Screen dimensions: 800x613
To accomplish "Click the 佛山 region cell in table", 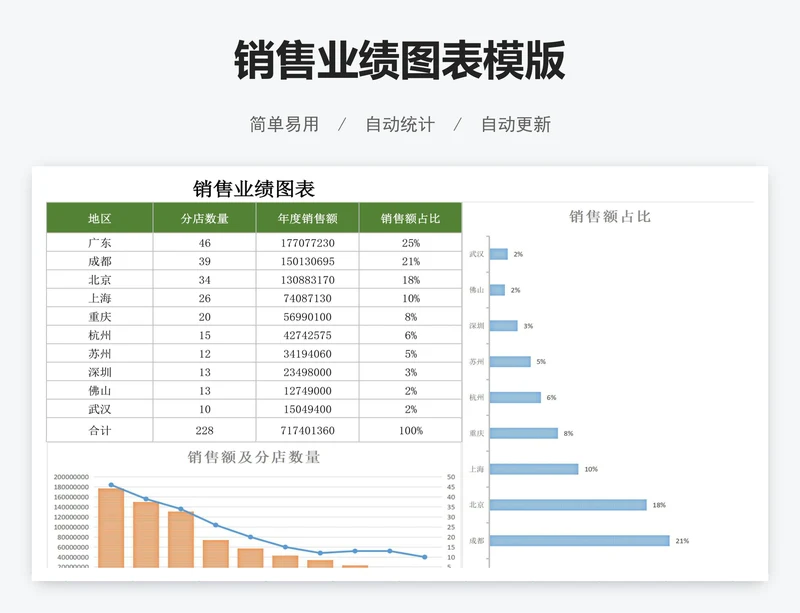I will [x=99, y=390].
